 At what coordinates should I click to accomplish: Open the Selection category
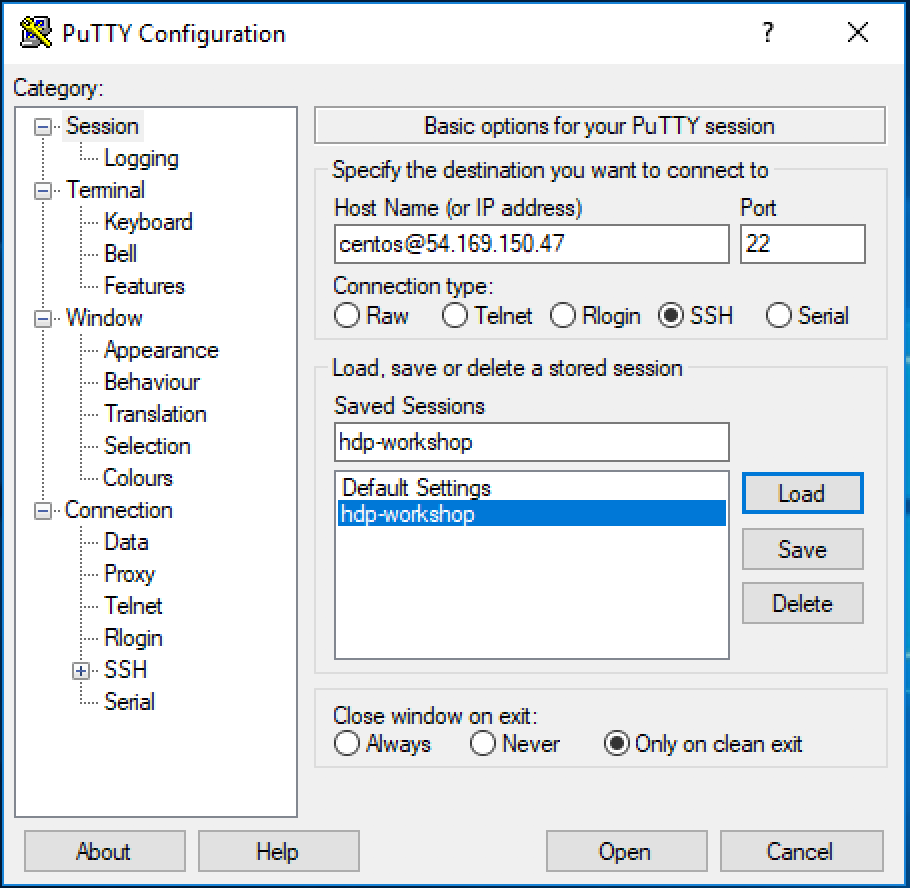(x=147, y=446)
